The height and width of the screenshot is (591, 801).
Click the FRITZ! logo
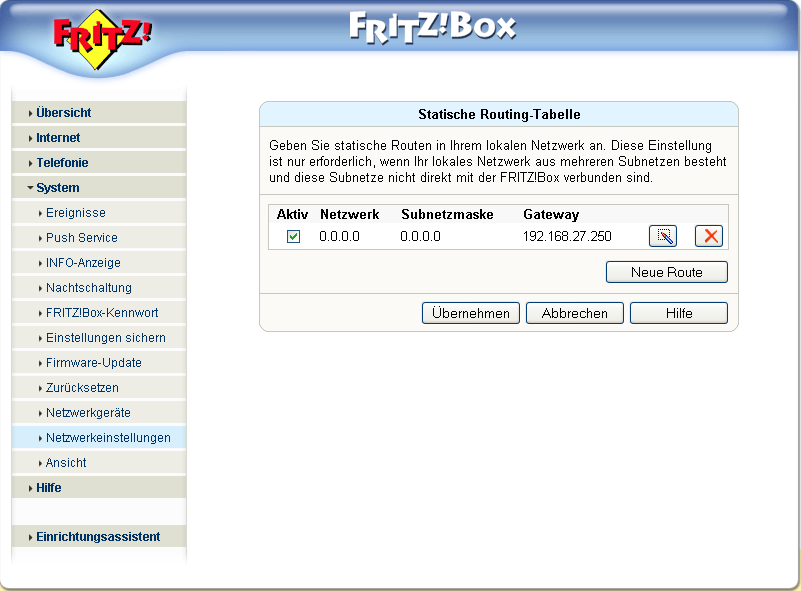click(101, 39)
